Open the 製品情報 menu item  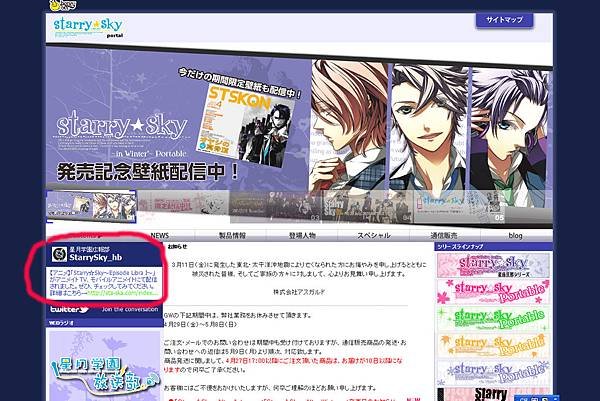tap(232, 235)
